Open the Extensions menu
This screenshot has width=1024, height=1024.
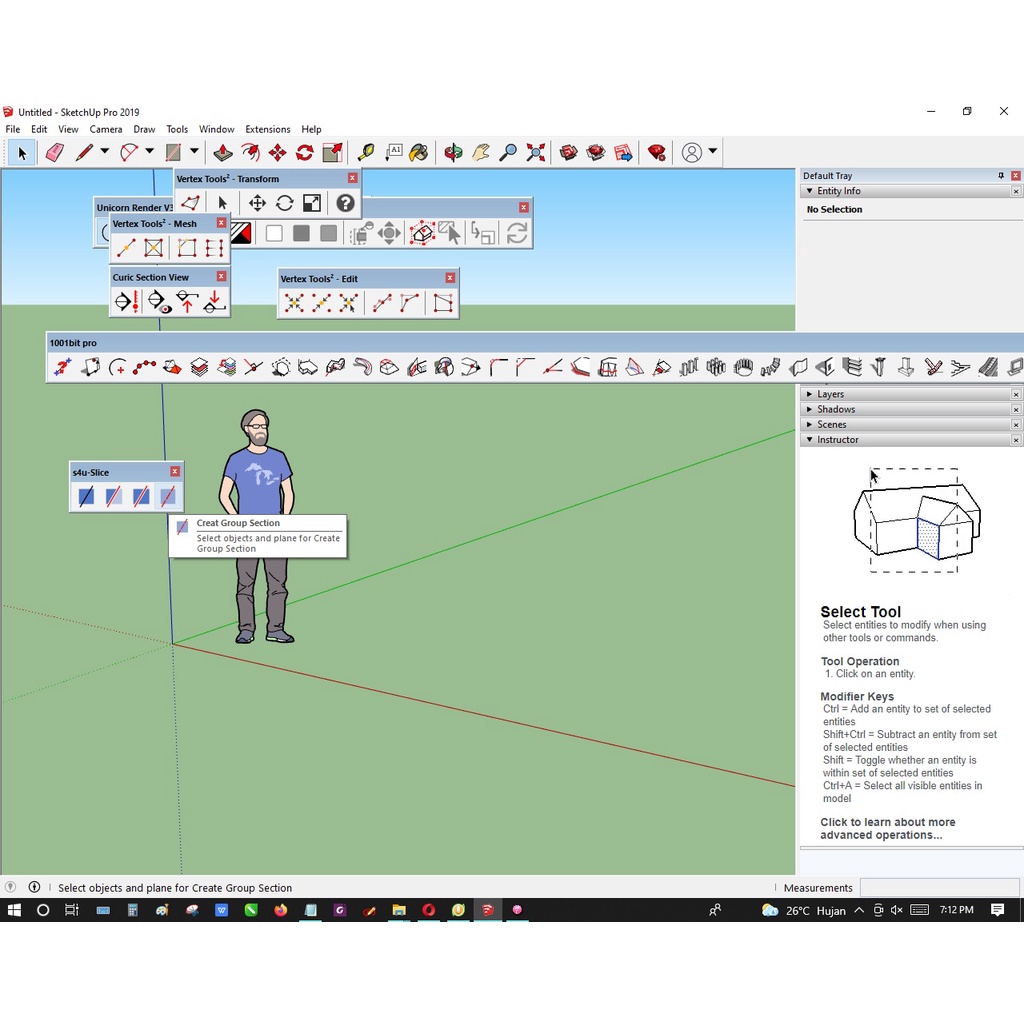(267, 129)
